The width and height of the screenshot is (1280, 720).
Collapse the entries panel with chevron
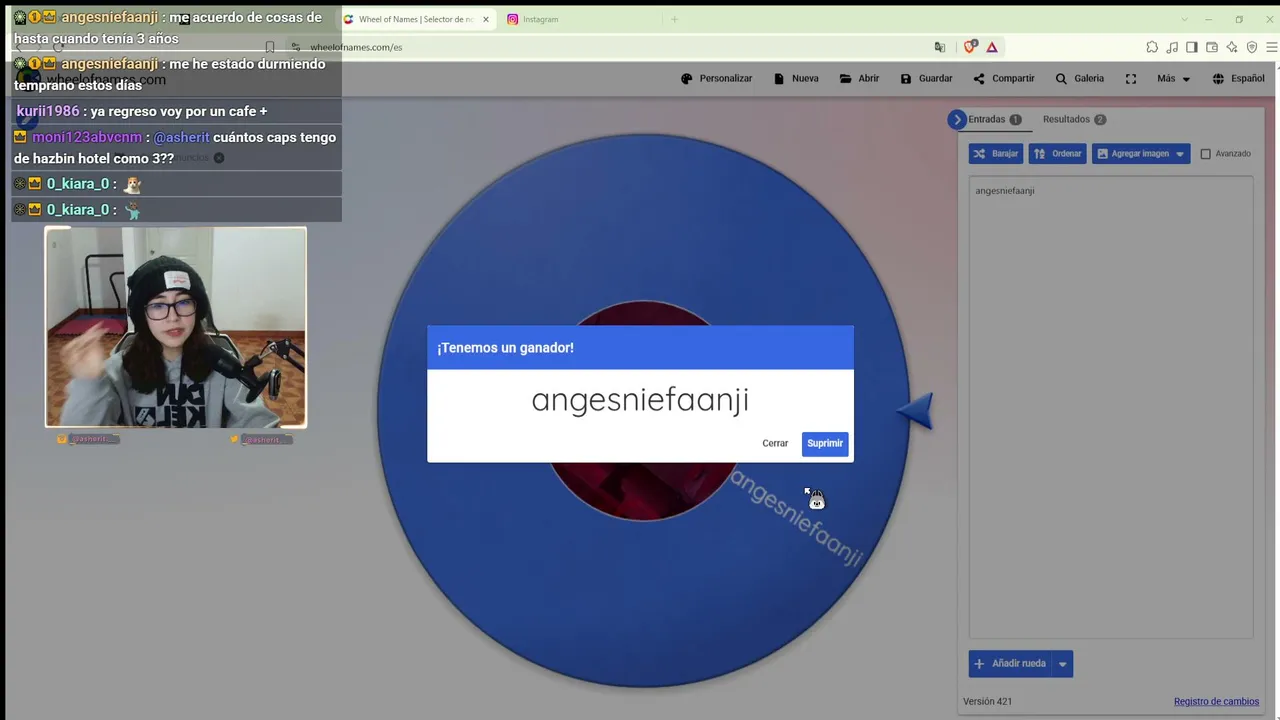tap(957, 119)
